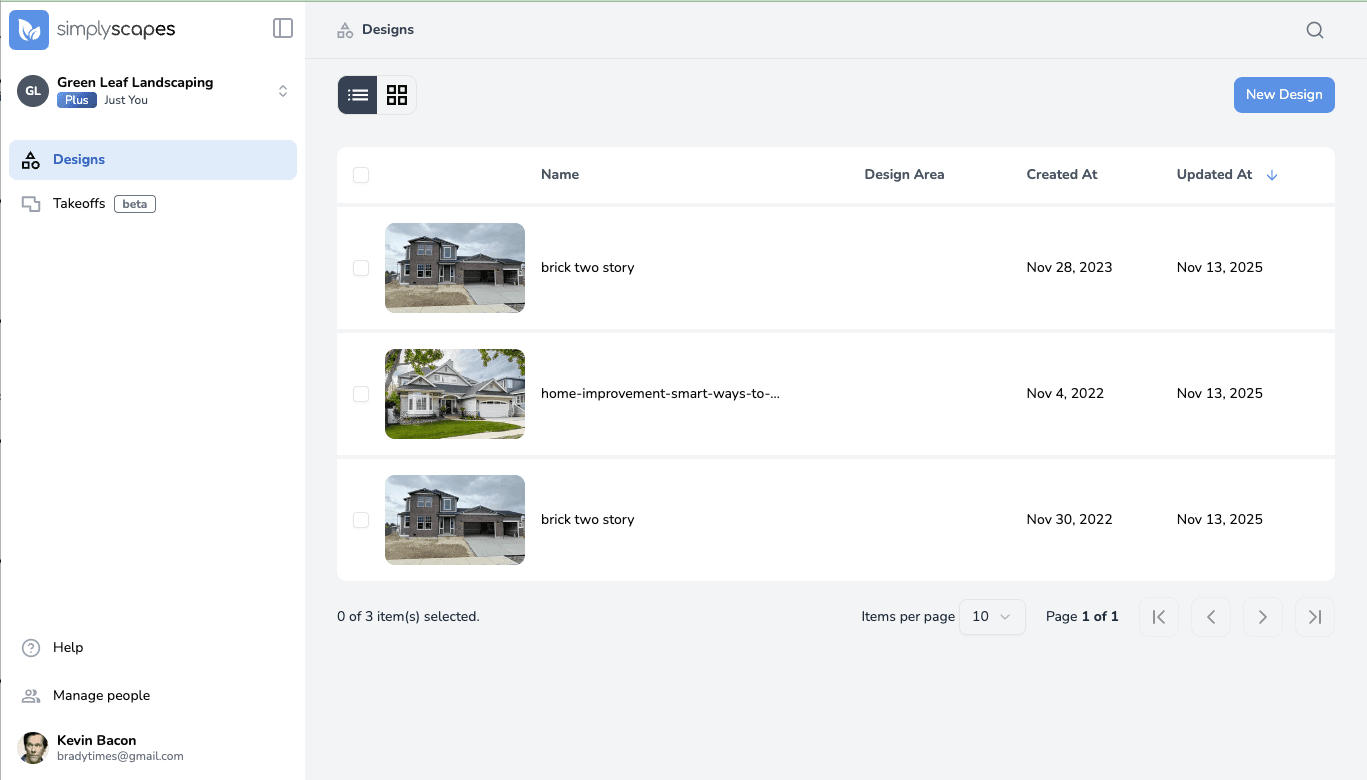The width and height of the screenshot is (1367, 780).
Task: Toggle the Updated At sort arrow
Action: (1272, 174)
